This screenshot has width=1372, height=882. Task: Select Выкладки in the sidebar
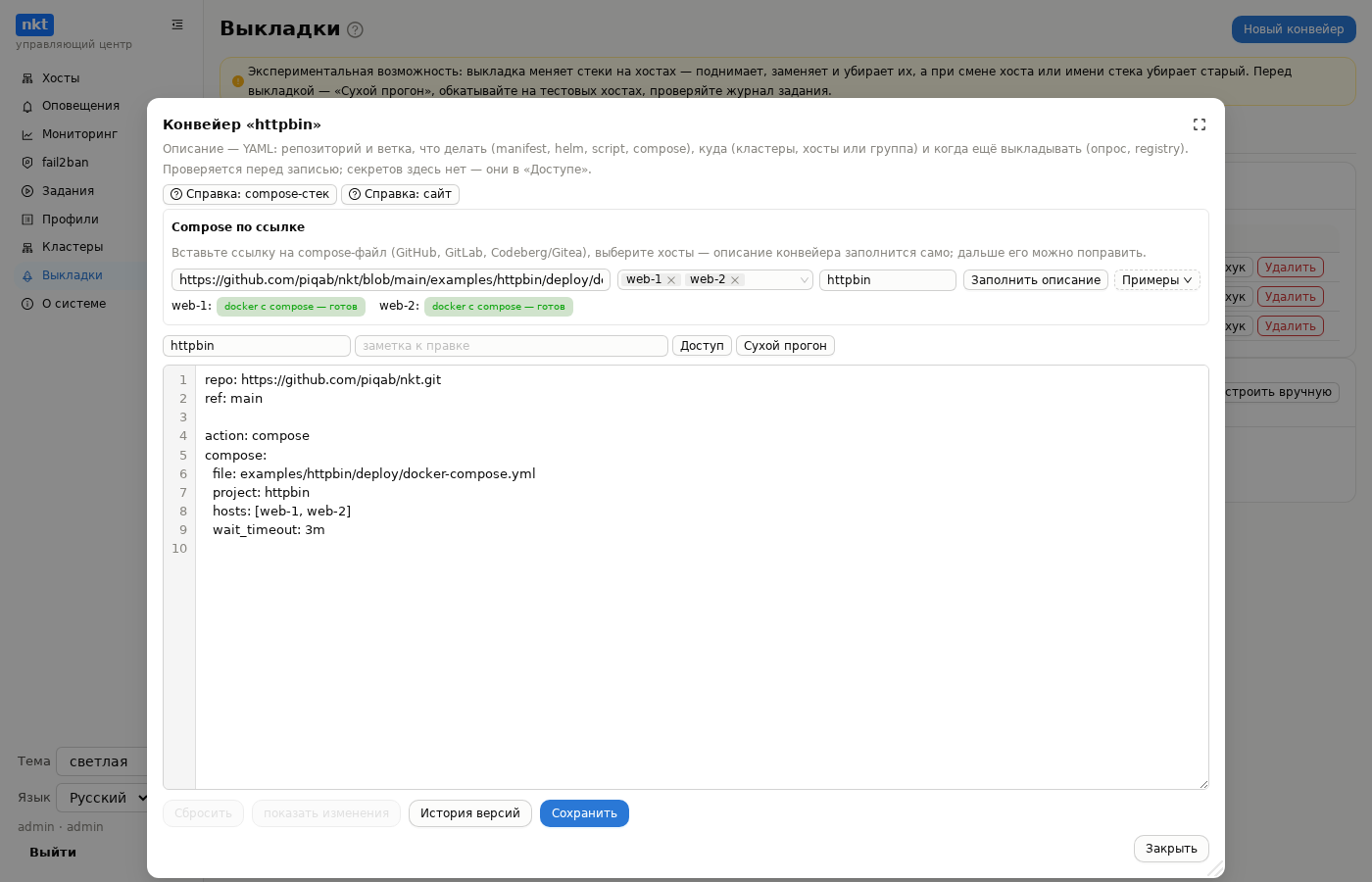(73, 275)
